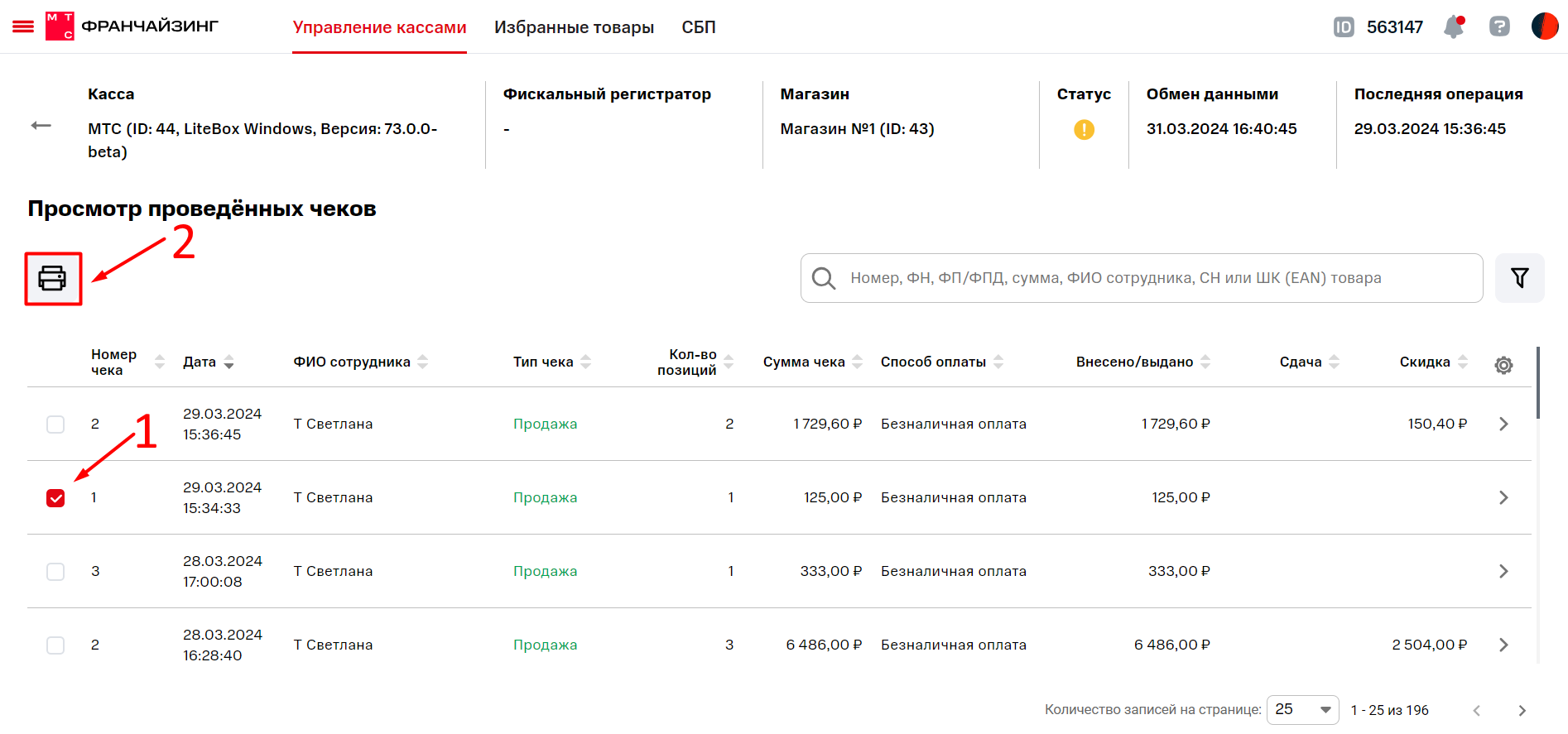Sort by Кол-во позиций column arrows
The image size is (1568, 734).
point(729,362)
